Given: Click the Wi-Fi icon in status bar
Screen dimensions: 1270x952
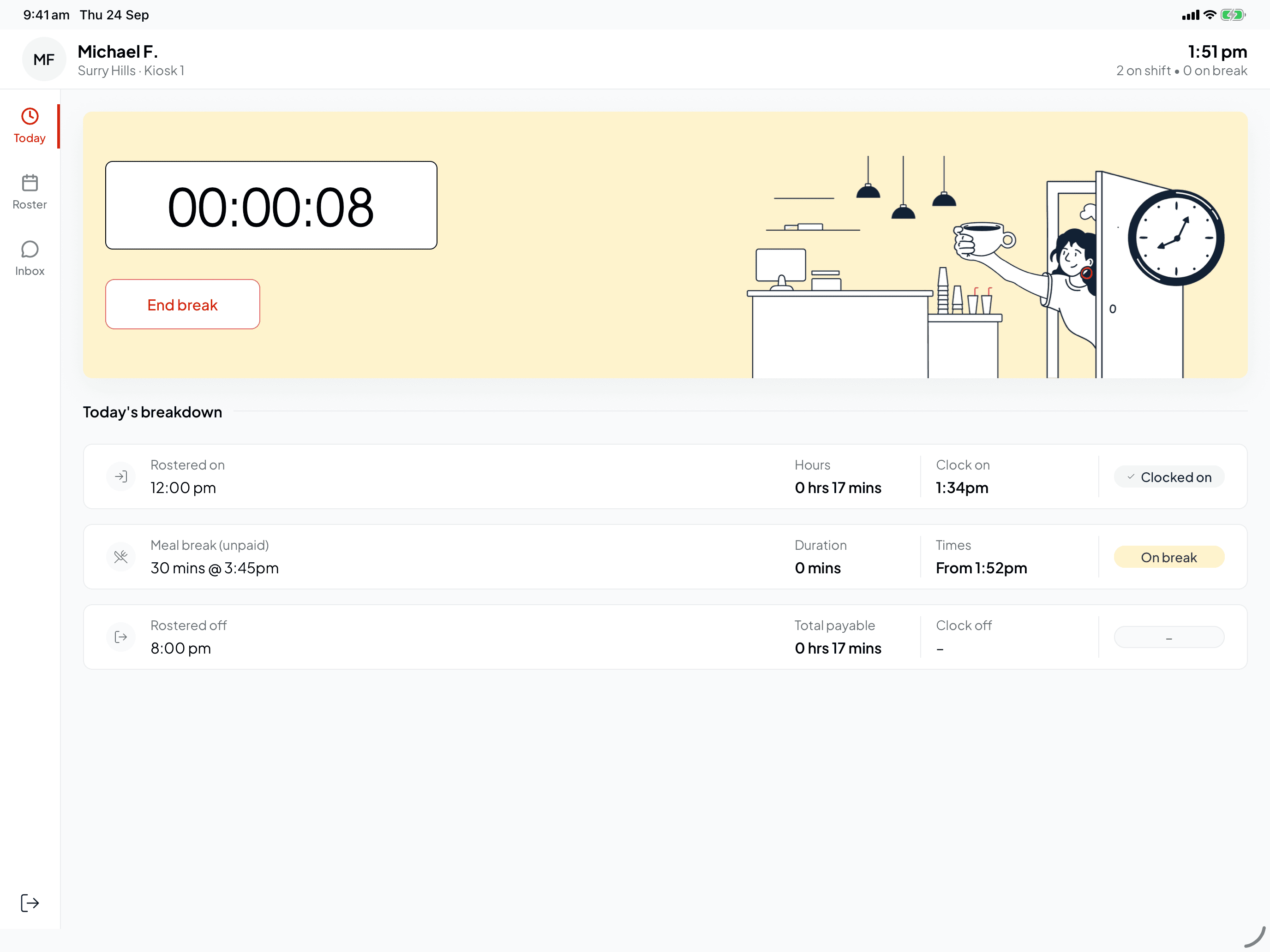Looking at the screenshot, I should tap(1210, 15).
